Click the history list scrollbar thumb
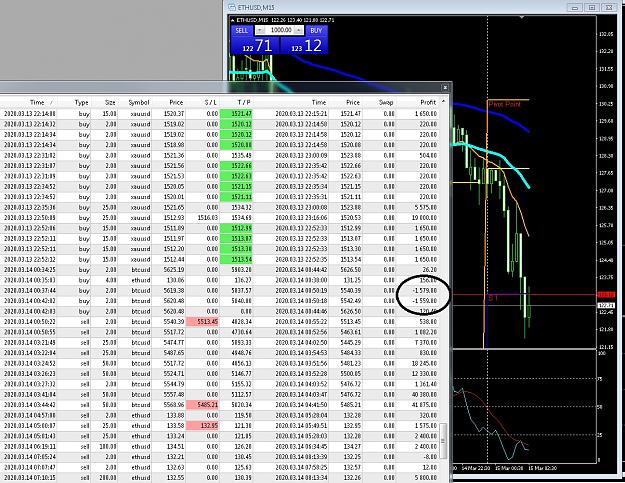The width and height of the screenshot is (625, 483). tap(443, 441)
